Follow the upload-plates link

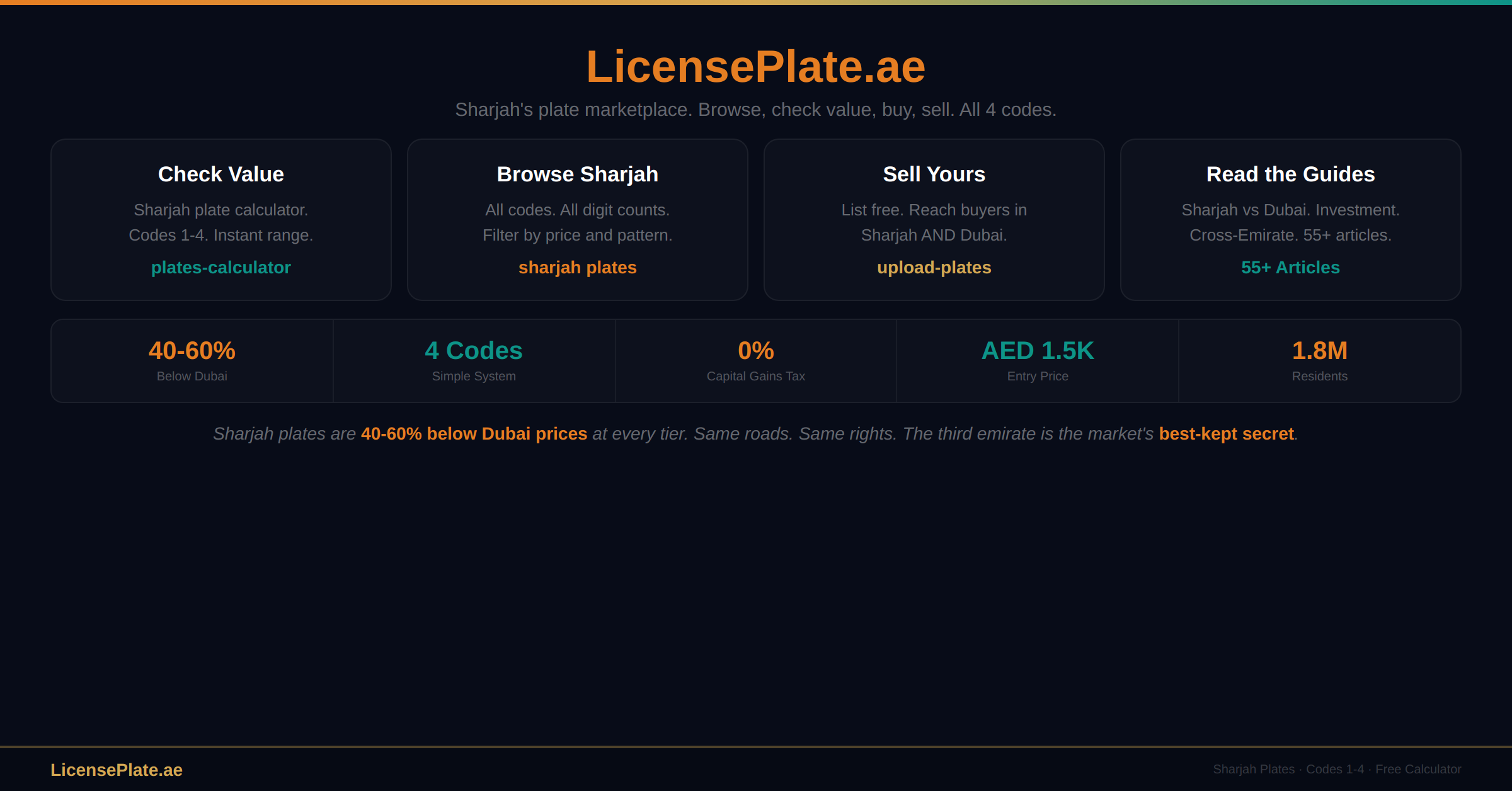click(x=934, y=268)
